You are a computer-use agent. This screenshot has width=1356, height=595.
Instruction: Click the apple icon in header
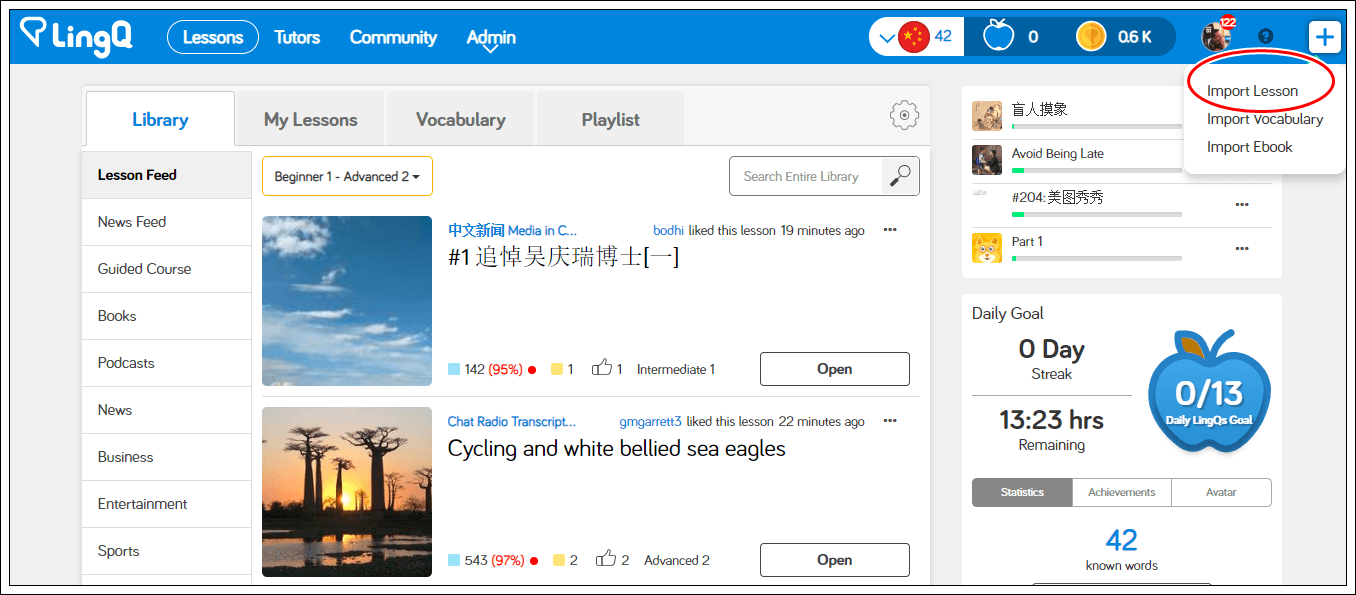pos(998,37)
